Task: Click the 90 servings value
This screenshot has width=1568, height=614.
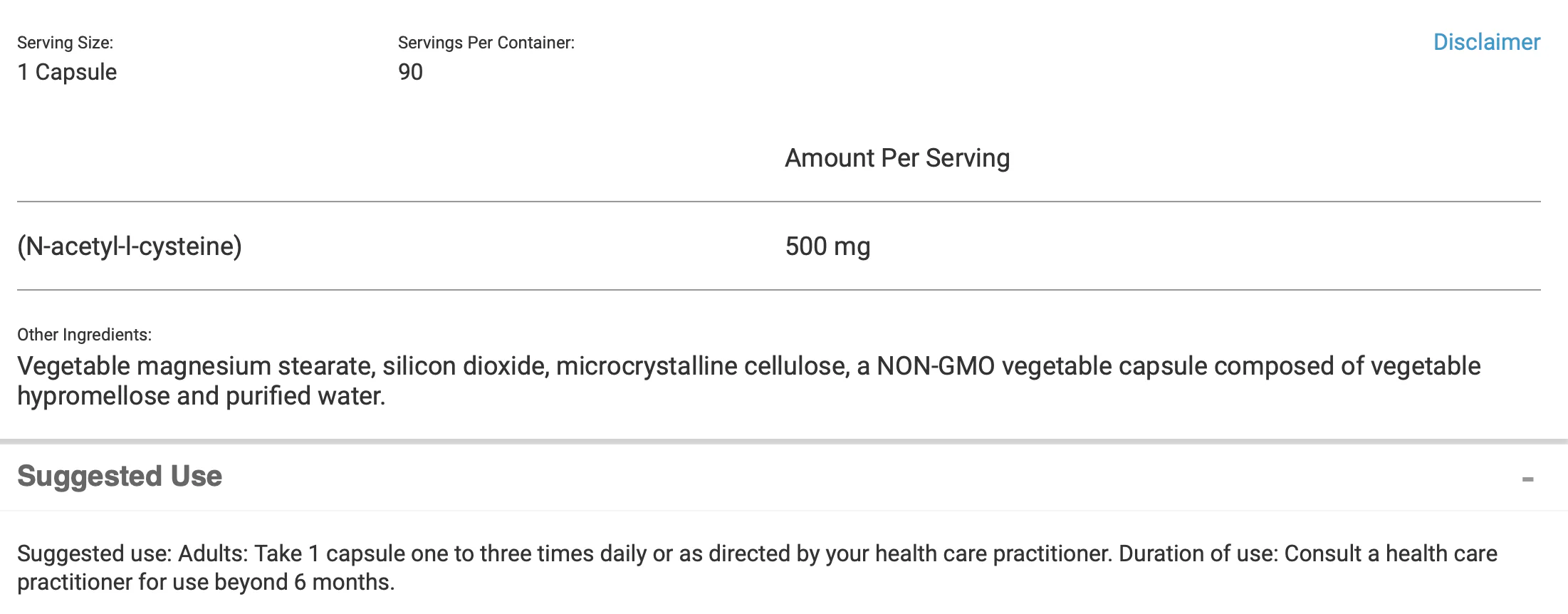Action: pyautogui.click(x=410, y=72)
